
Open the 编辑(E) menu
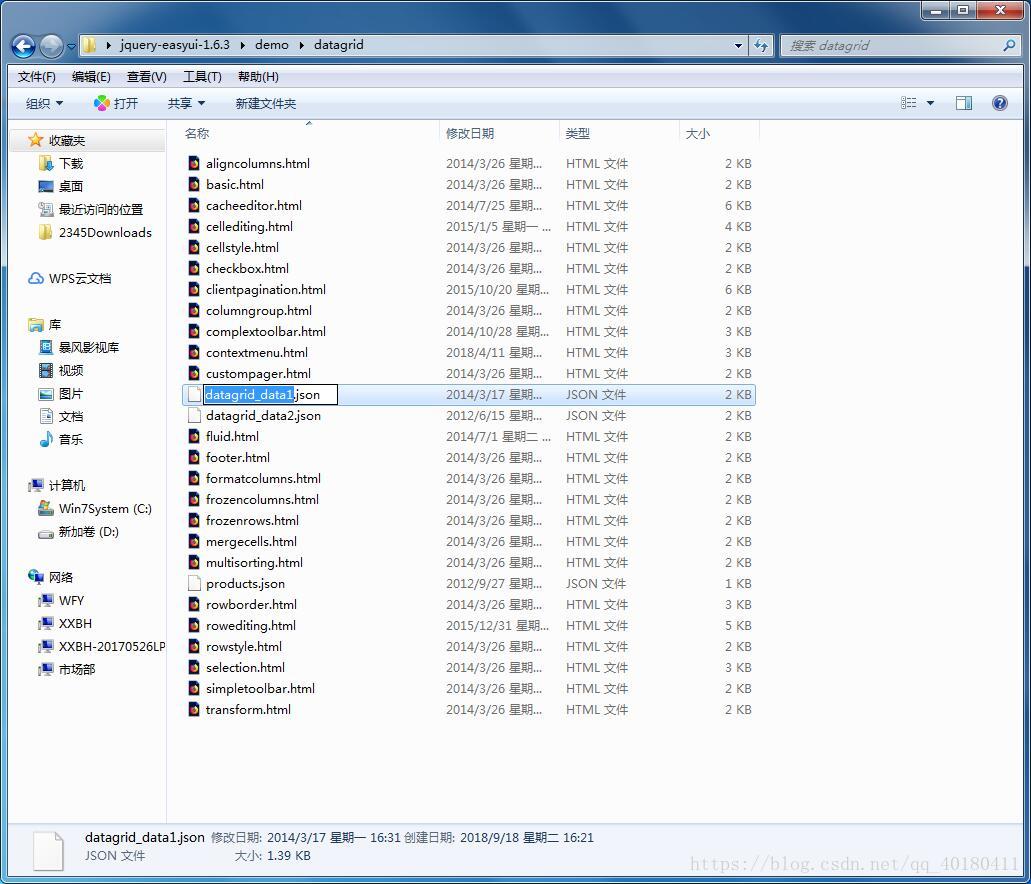coord(91,77)
